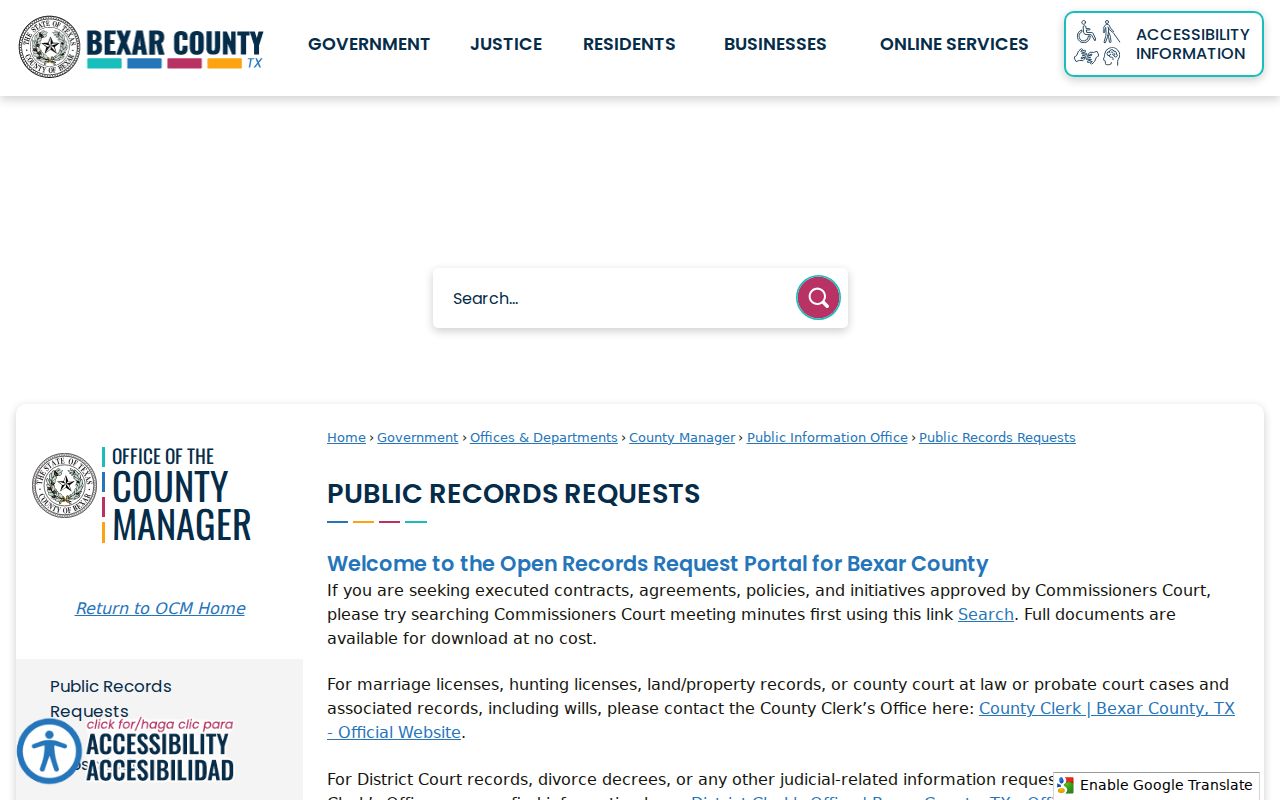
Task: Open the Accessibility Information button
Action: click(1163, 44)
